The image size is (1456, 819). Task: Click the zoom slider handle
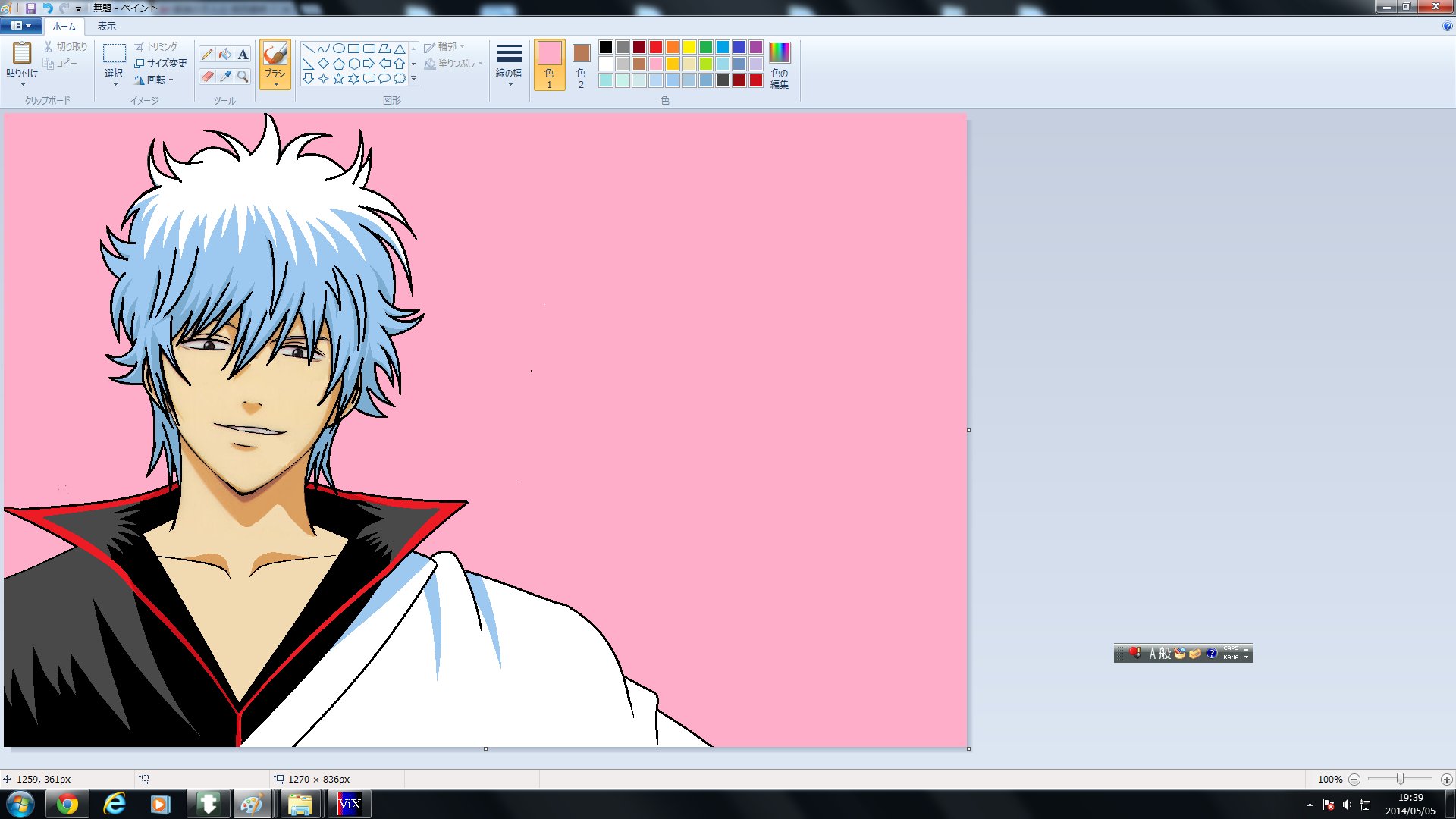(1400, 779)
